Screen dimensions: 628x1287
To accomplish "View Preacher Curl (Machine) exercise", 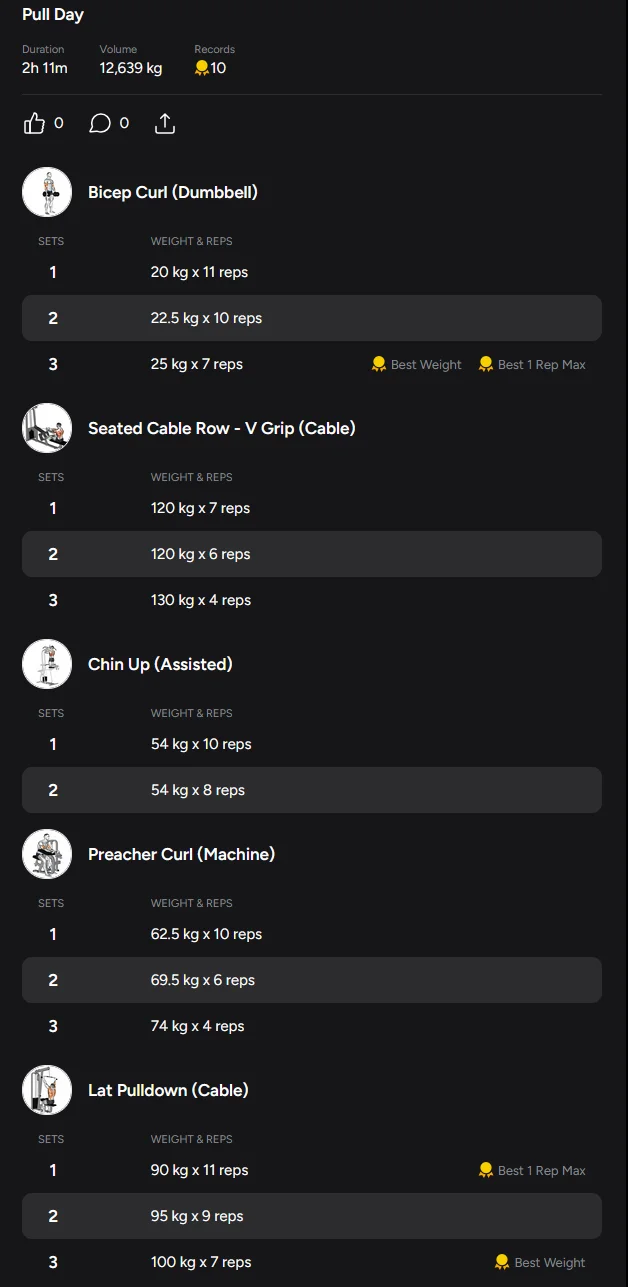I will point(181,854).
